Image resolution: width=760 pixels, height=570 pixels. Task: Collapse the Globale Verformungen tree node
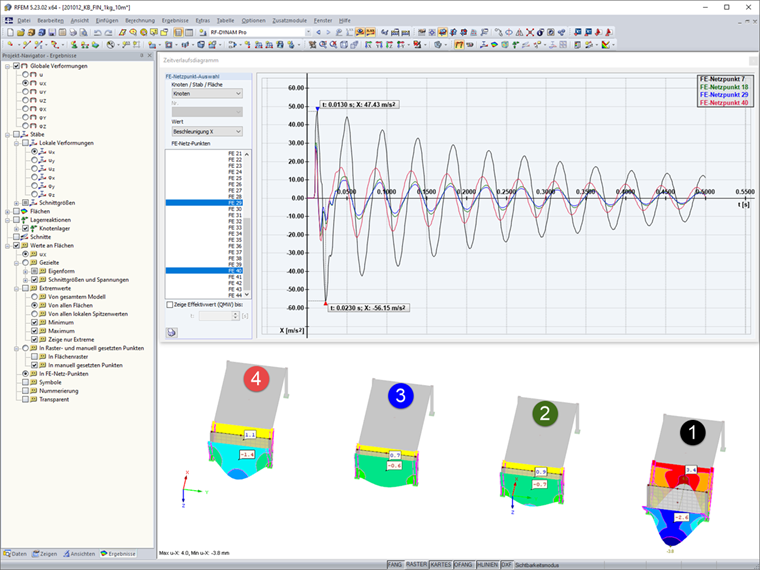click(7, 66)
